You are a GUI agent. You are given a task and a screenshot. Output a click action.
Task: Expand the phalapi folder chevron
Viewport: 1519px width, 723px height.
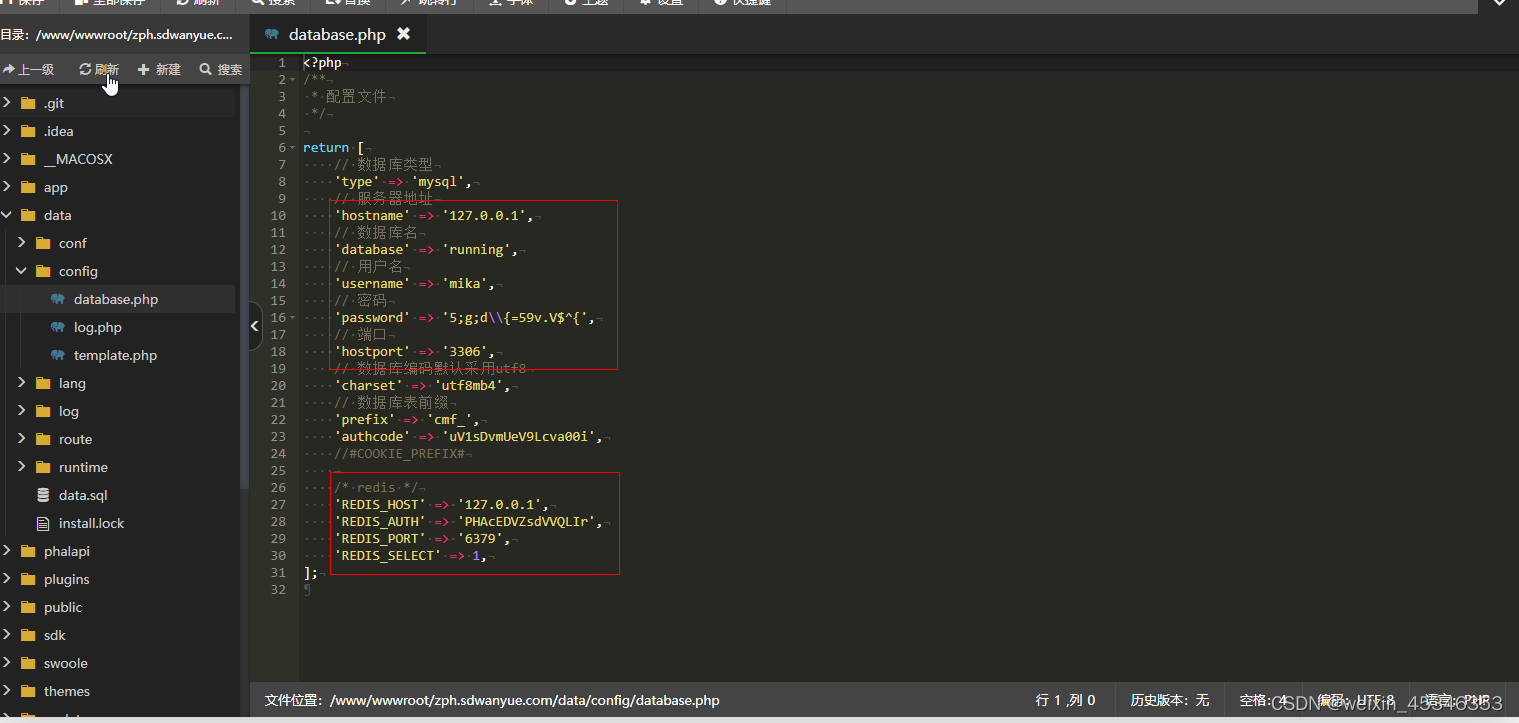pos(7,551)
